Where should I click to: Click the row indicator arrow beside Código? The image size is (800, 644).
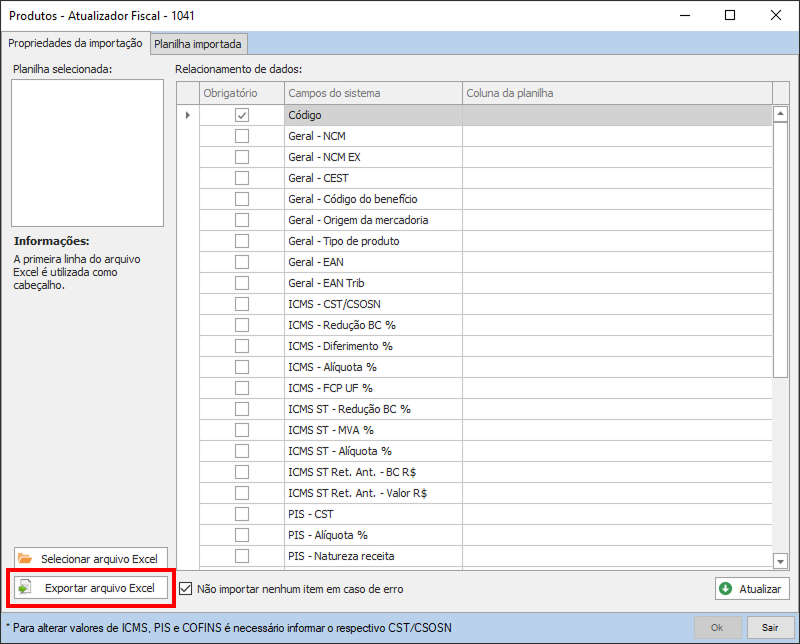pos(188,115)
